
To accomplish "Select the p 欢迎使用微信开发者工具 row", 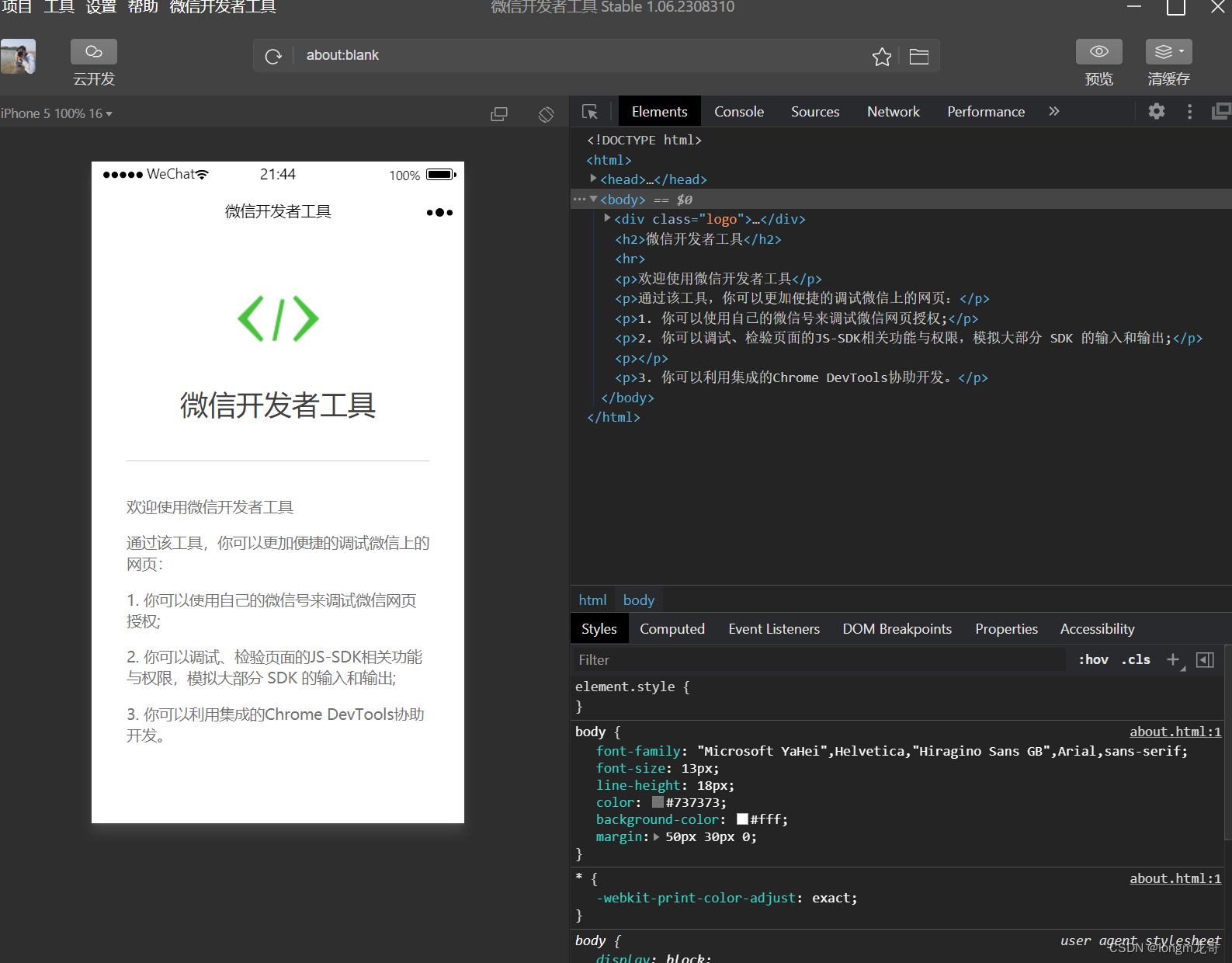I will click(718, 279).
